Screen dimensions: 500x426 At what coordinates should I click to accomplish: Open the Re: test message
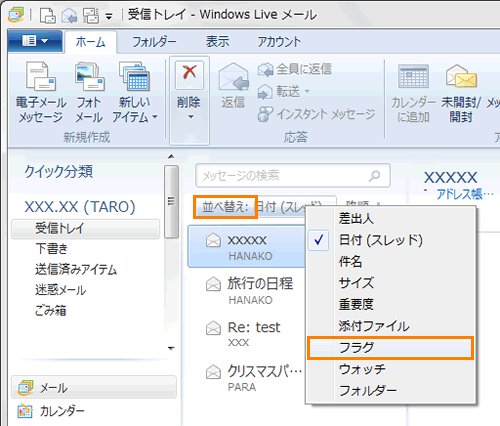247,334
